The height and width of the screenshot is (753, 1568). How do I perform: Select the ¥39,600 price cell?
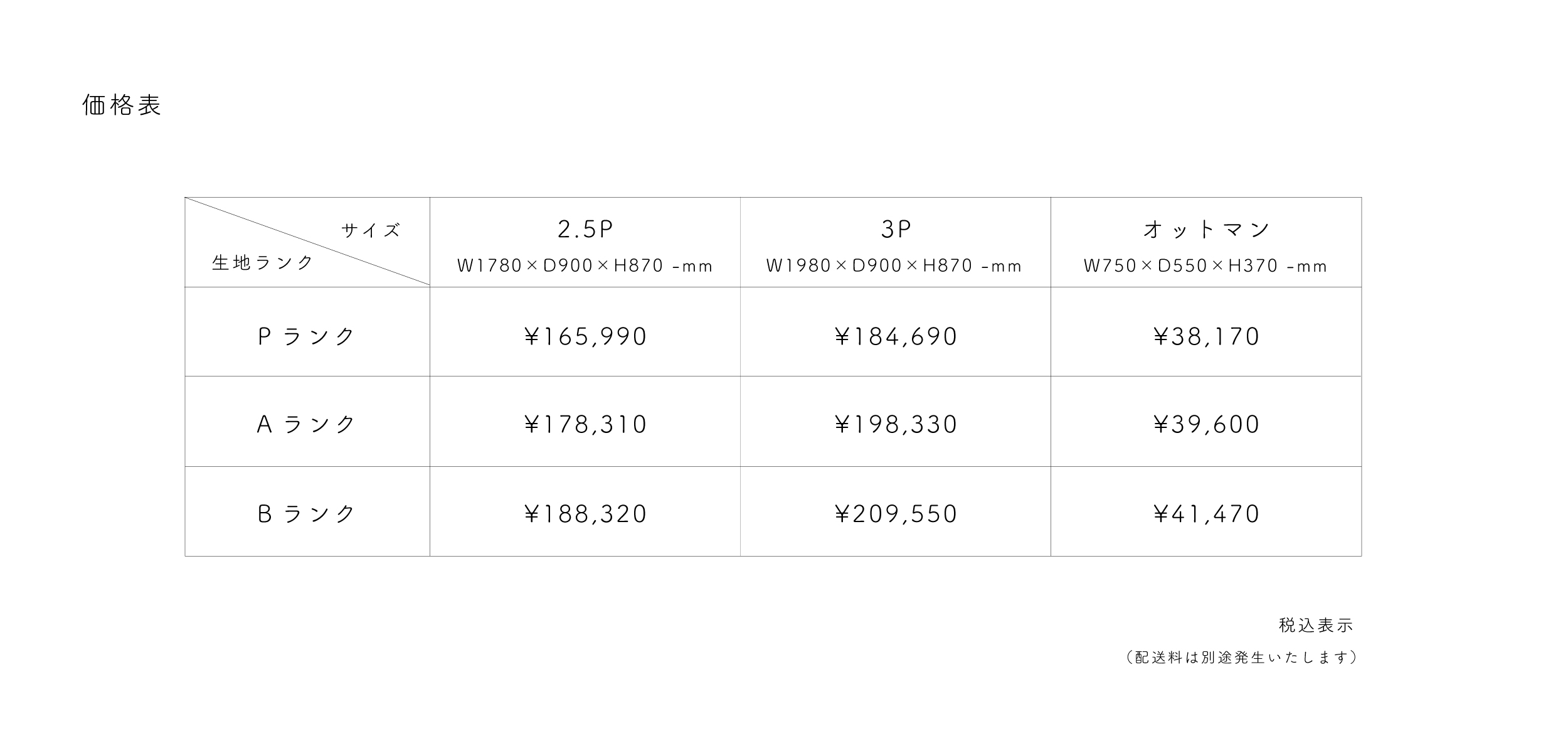tap(1206, 425)
